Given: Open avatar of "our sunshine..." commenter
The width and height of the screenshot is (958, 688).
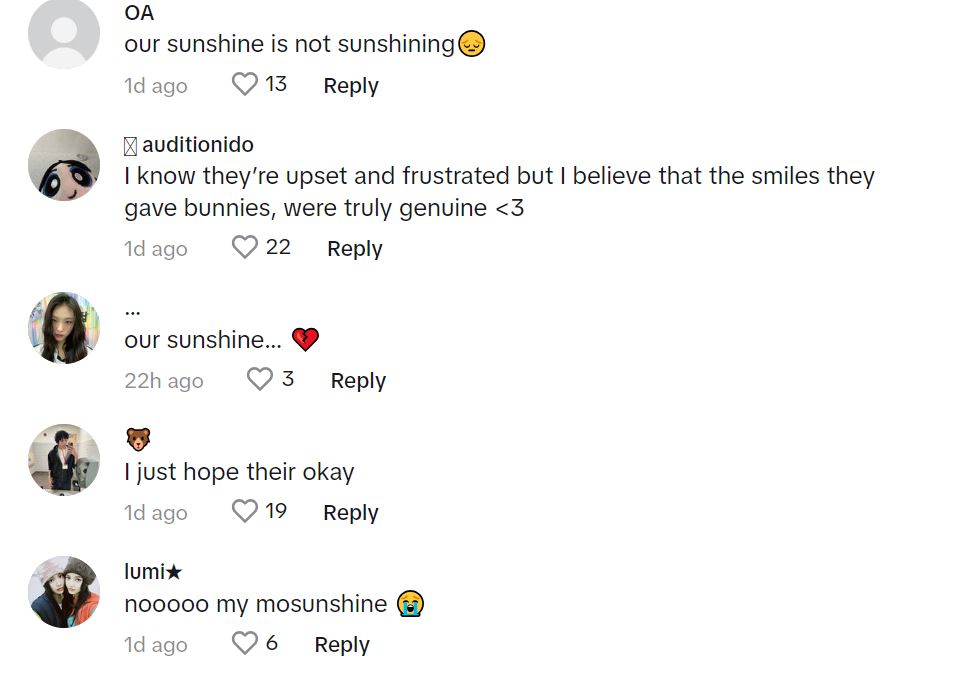Looking at the screenshot, I should pos(64,328).
